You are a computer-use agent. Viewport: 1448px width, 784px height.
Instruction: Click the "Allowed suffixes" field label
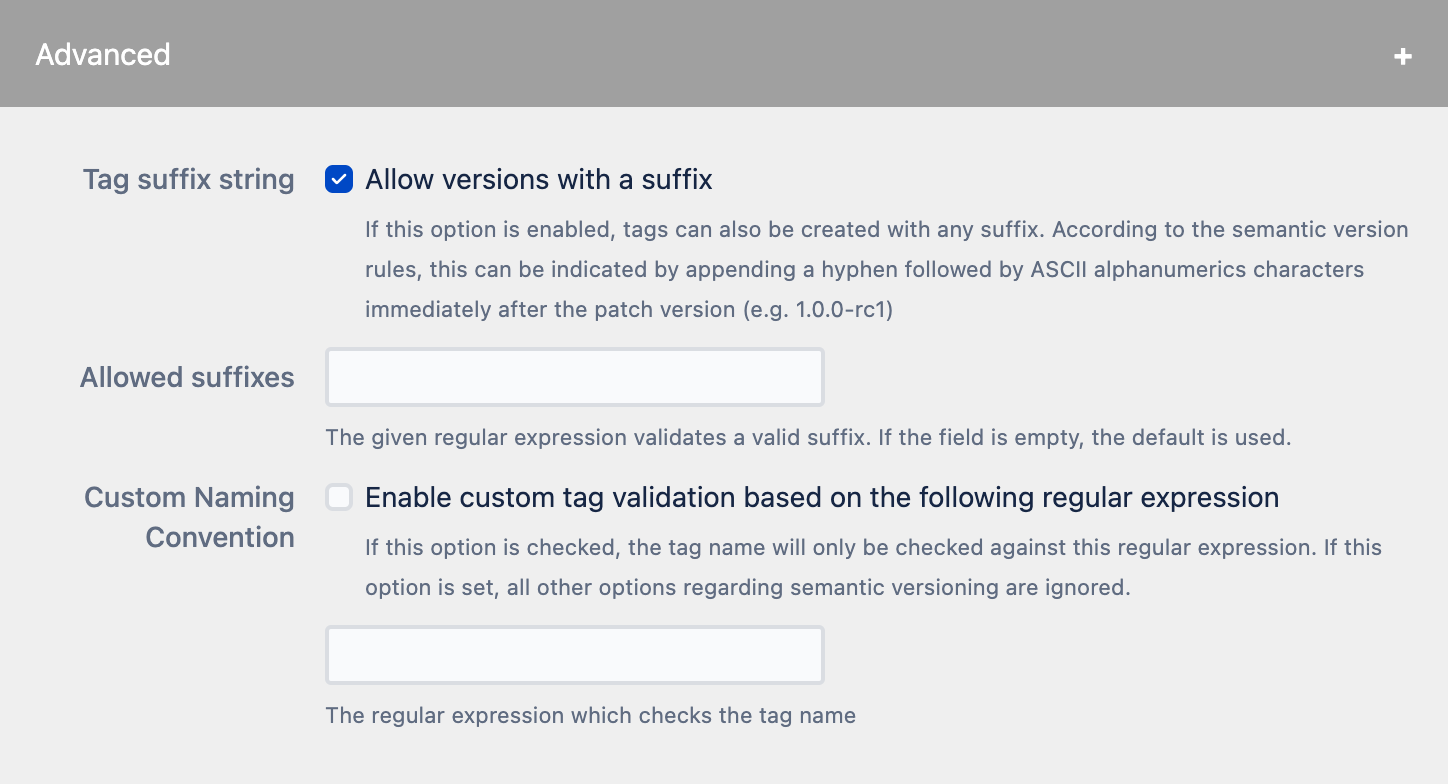pos(187,377)
